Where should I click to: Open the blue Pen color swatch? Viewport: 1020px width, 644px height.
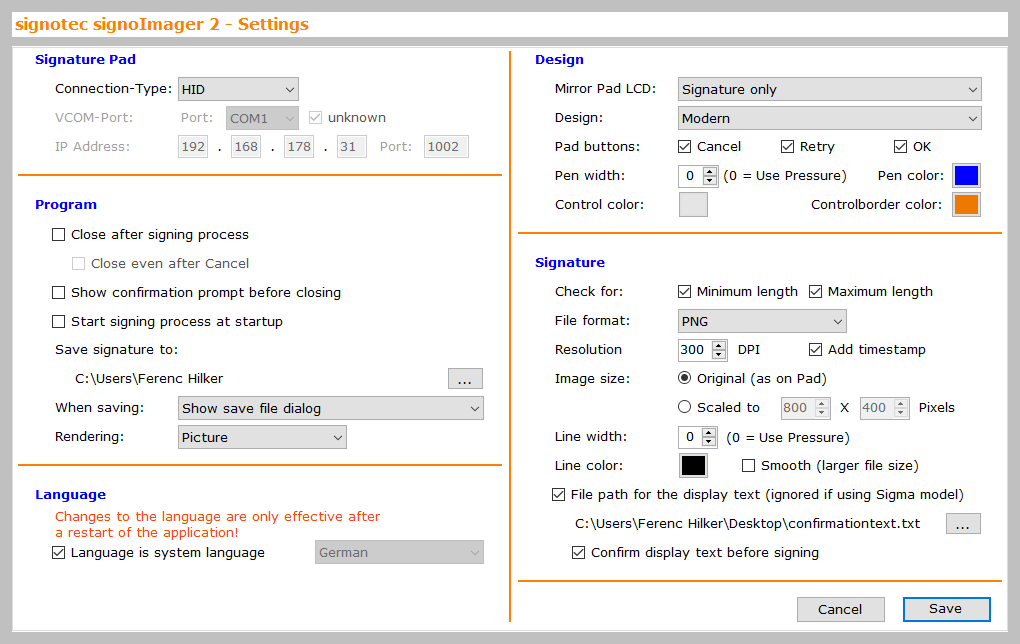(x=966, y=176)
